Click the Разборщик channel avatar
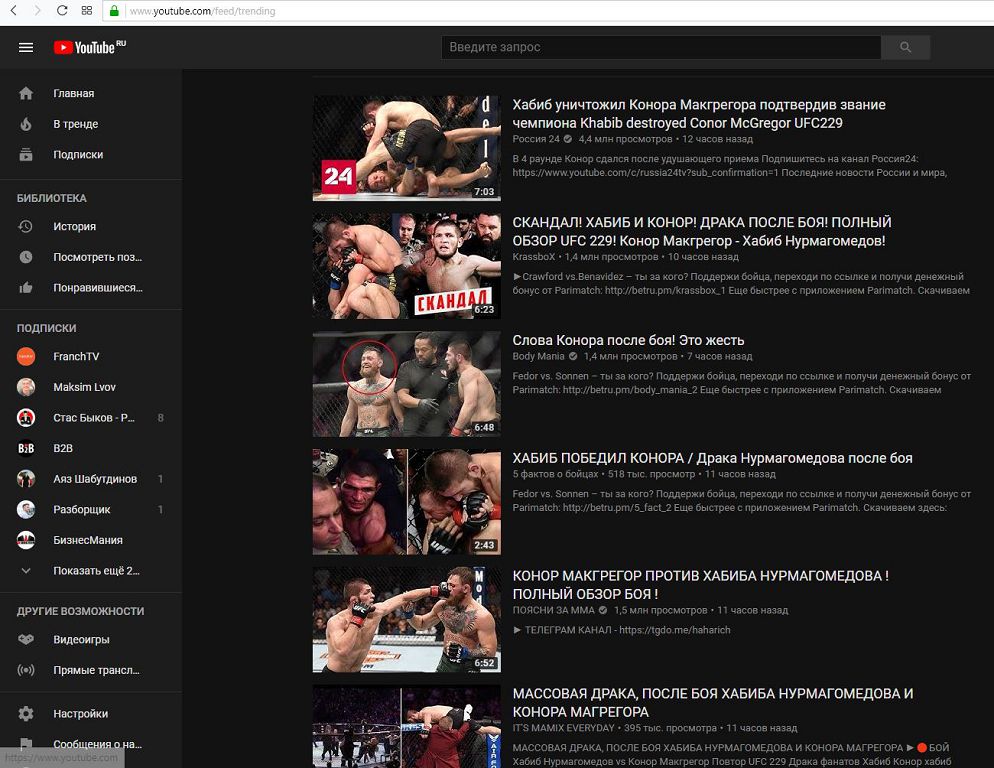This screenshot has height=768, width=994. click(26, 509)
